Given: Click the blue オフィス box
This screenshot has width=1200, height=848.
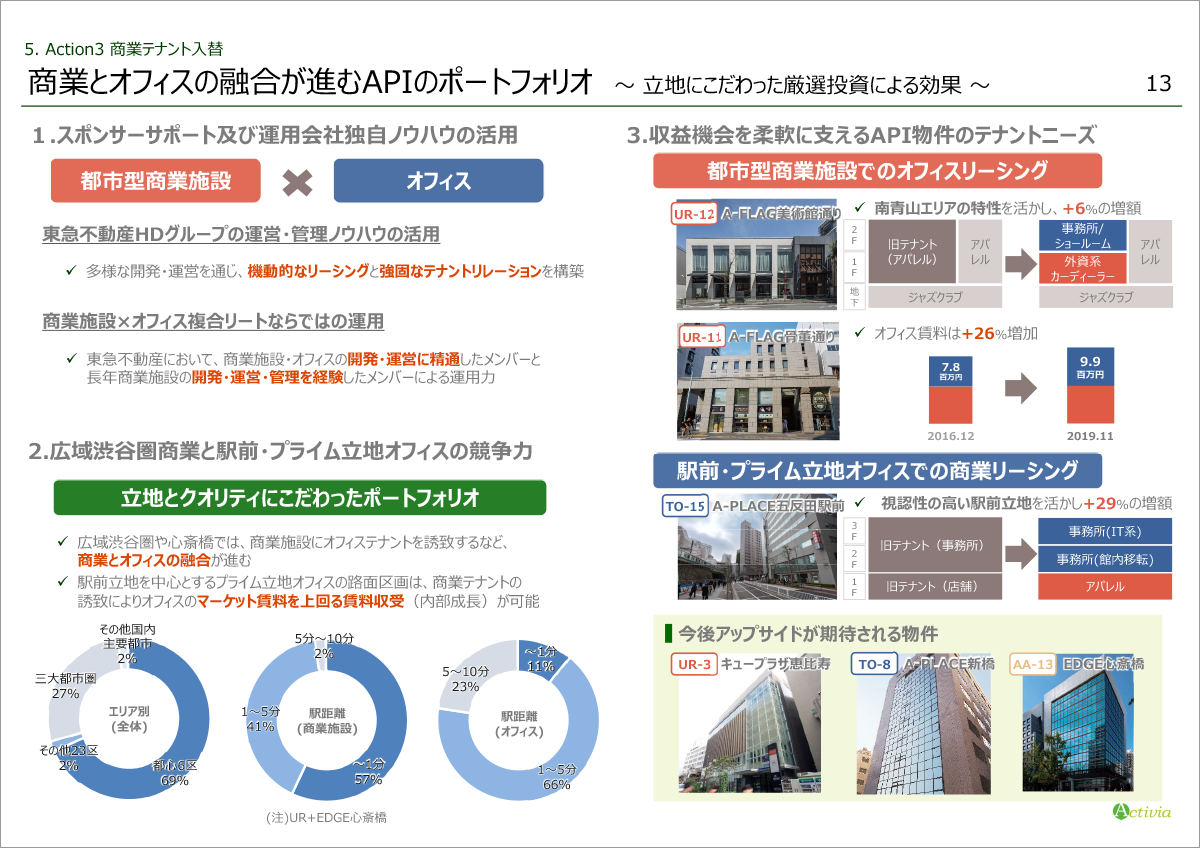Looking at the screenshot, I should (438, 181).
